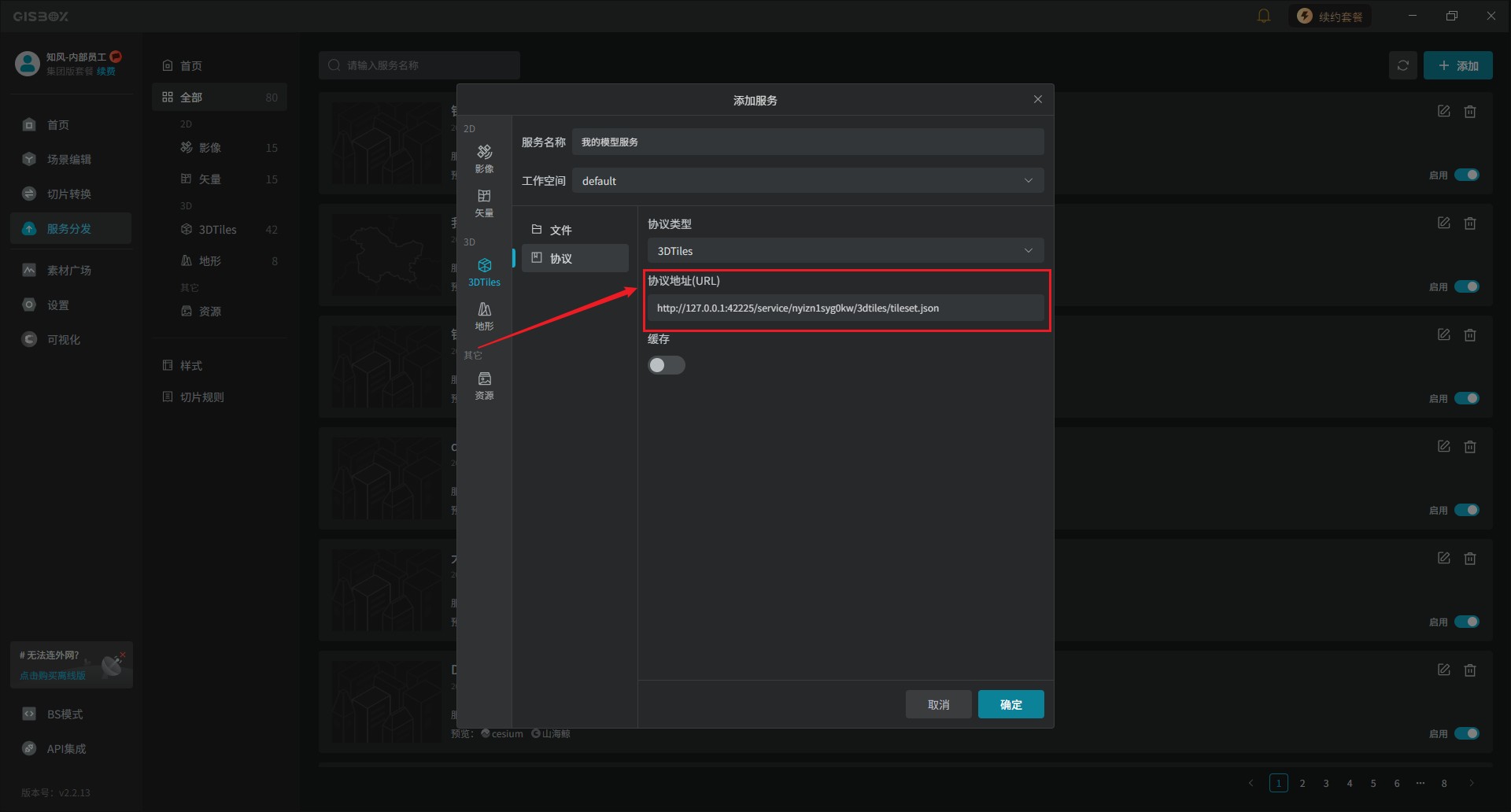Open the 设置 settings section
1511x812 pixels.
(x=71, y=304)
